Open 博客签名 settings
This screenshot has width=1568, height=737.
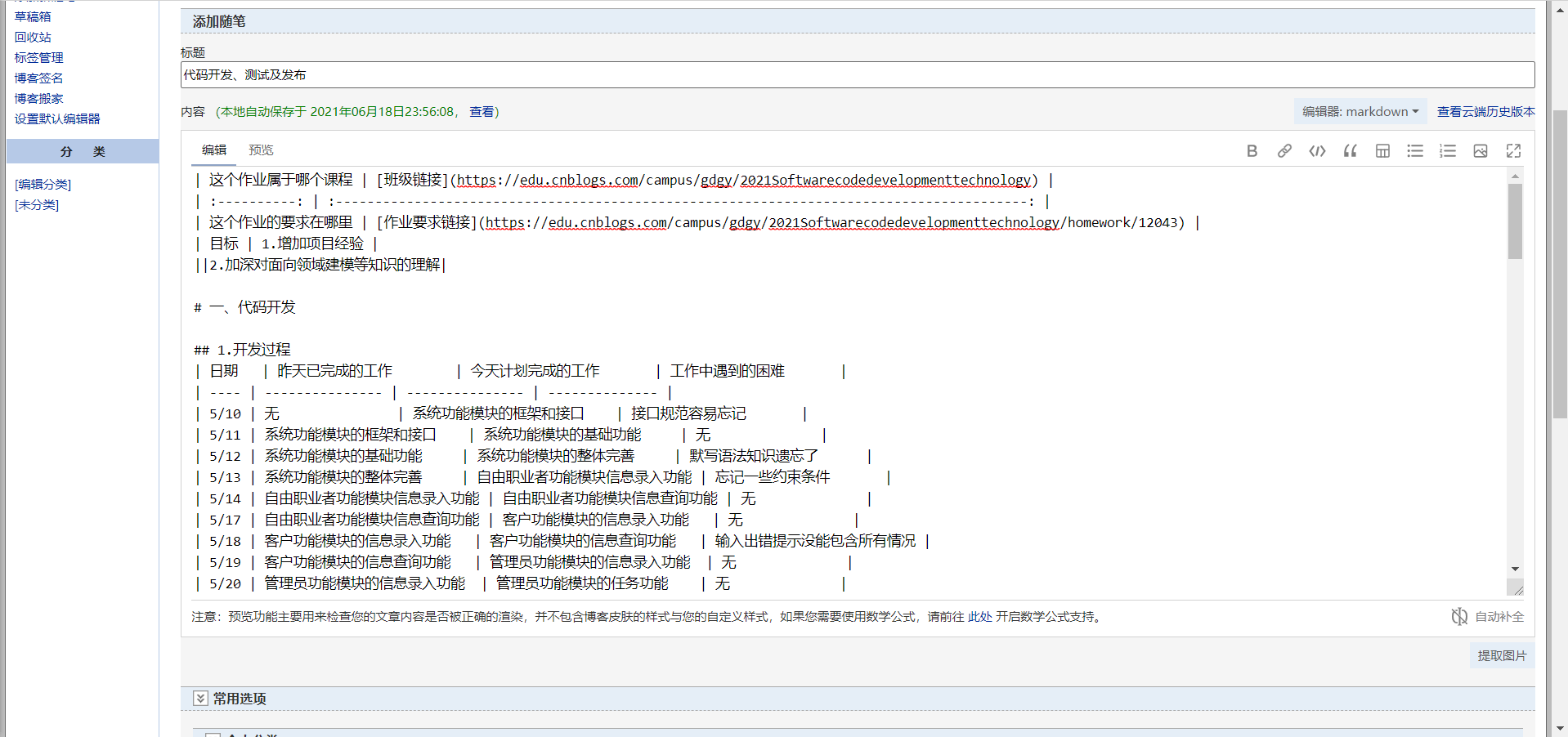(x=38, y=78)
